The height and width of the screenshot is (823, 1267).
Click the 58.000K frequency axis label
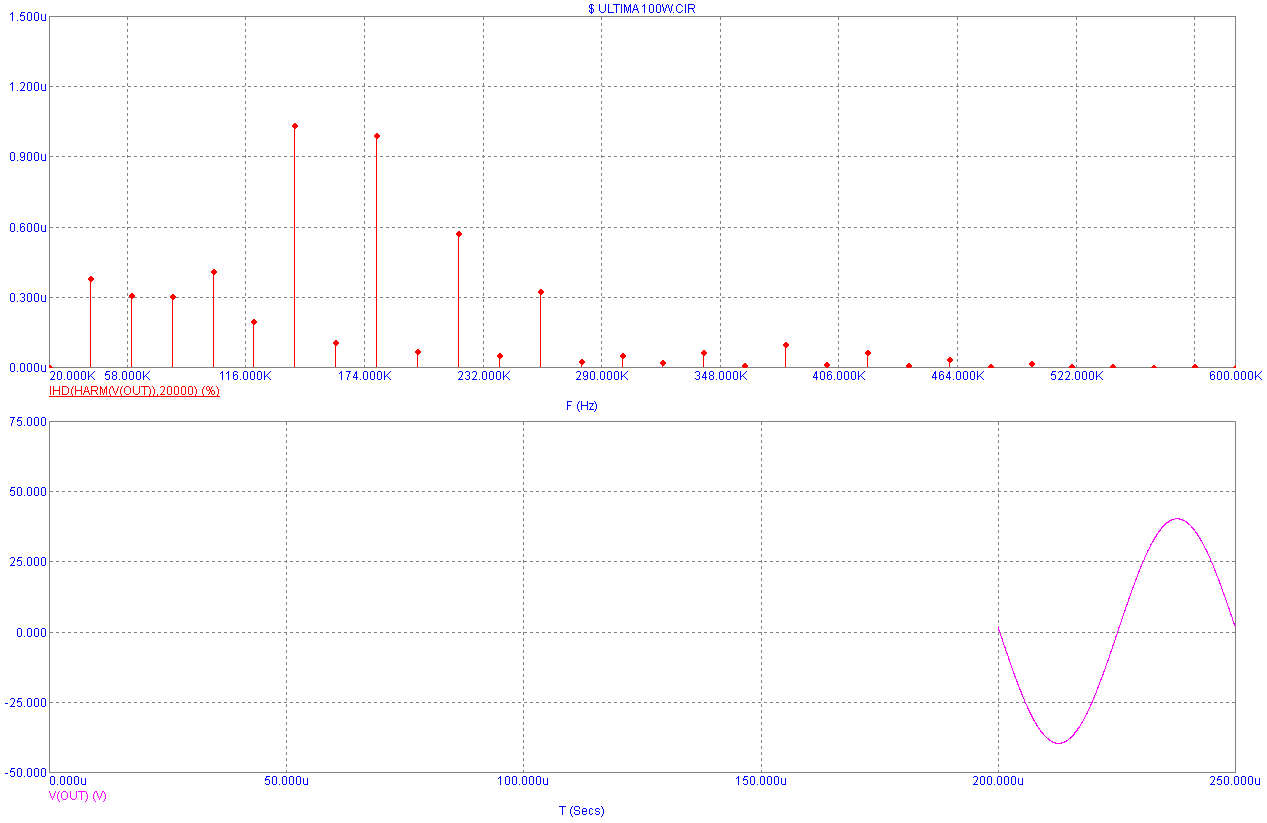click(128, 376)
